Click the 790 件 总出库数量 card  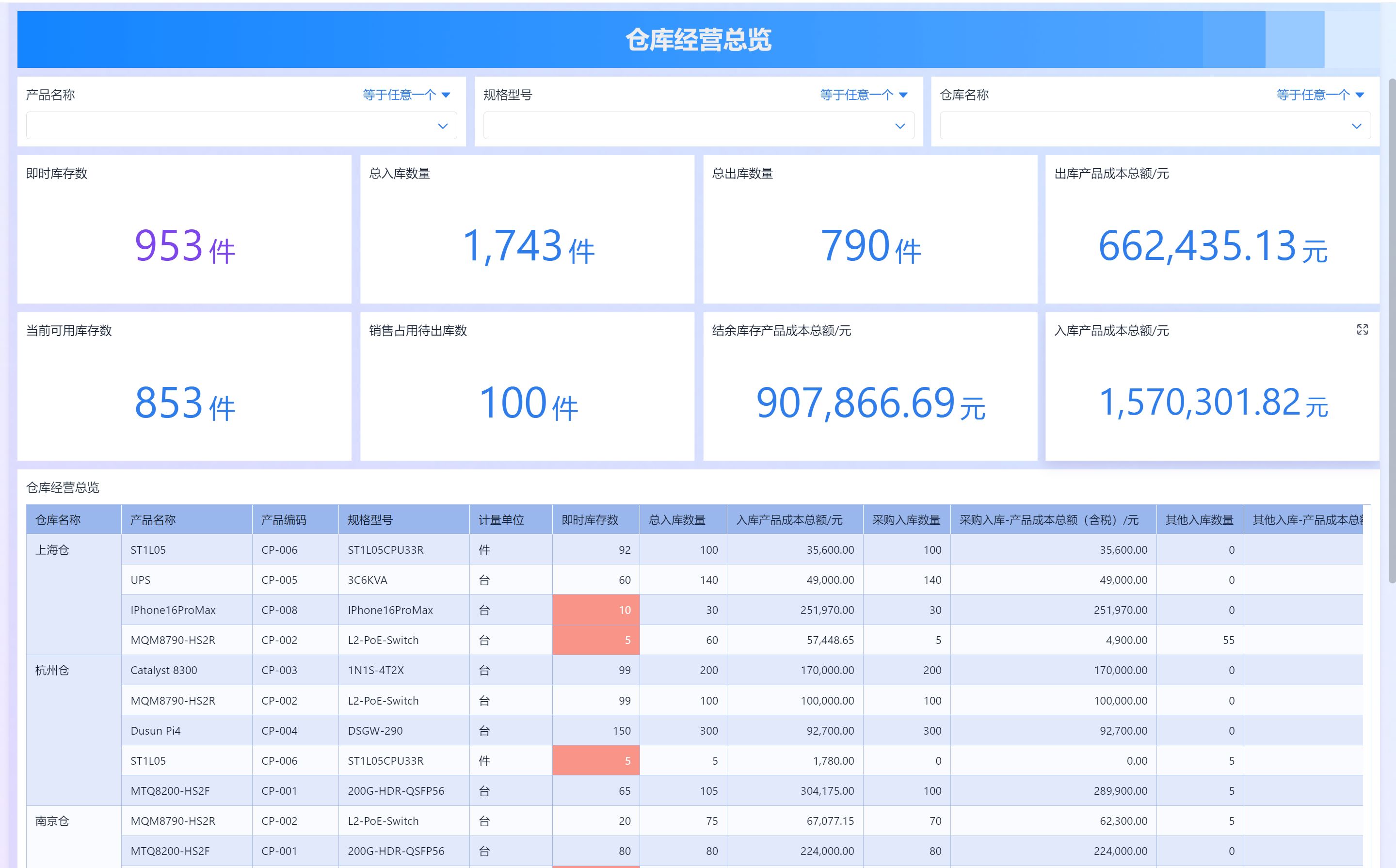coord(869,246)
